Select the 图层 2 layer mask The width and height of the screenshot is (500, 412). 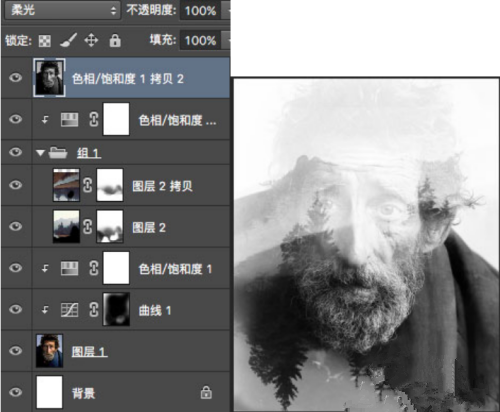click(110, 226)
